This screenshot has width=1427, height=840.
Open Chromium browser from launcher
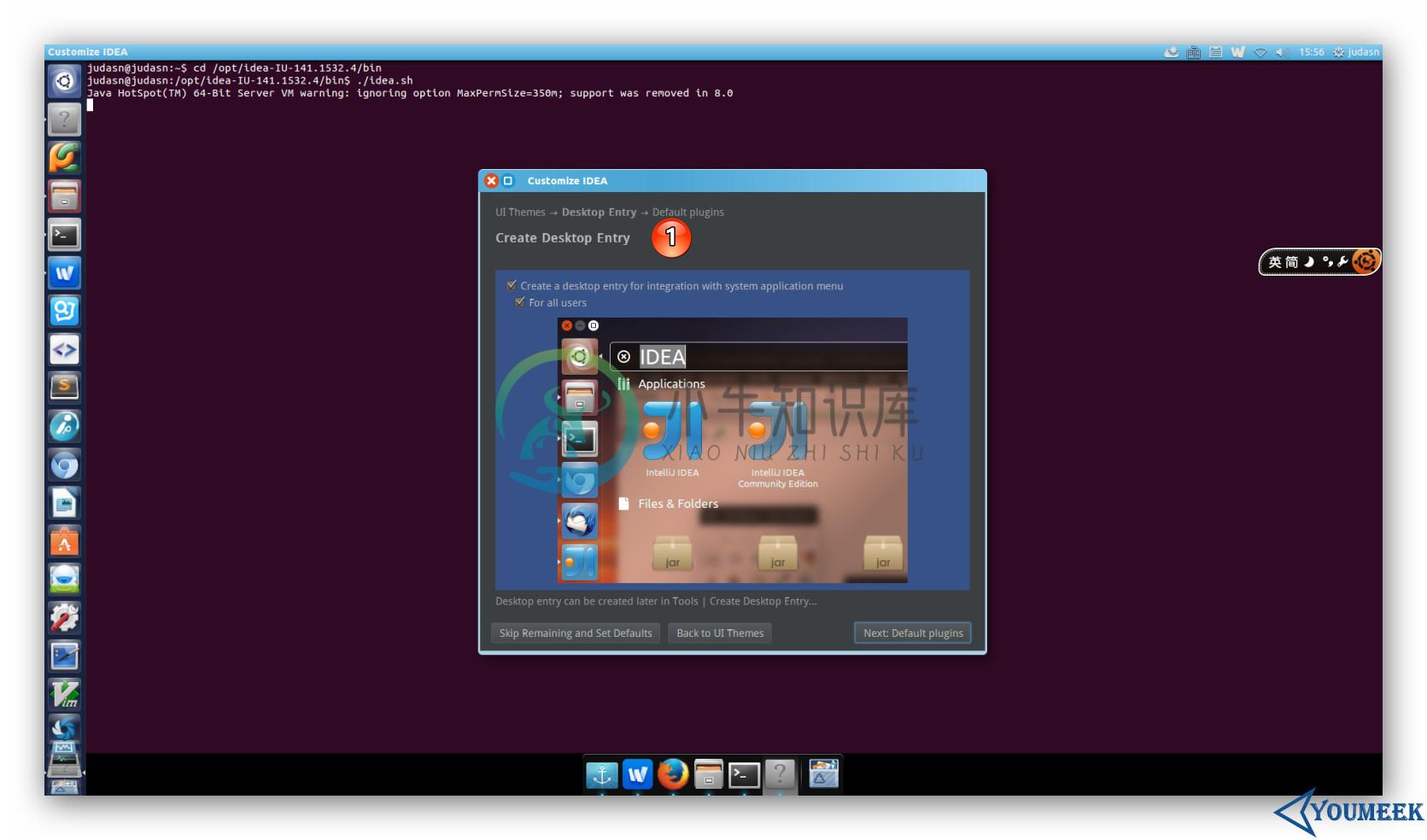[x=64, y=464]
